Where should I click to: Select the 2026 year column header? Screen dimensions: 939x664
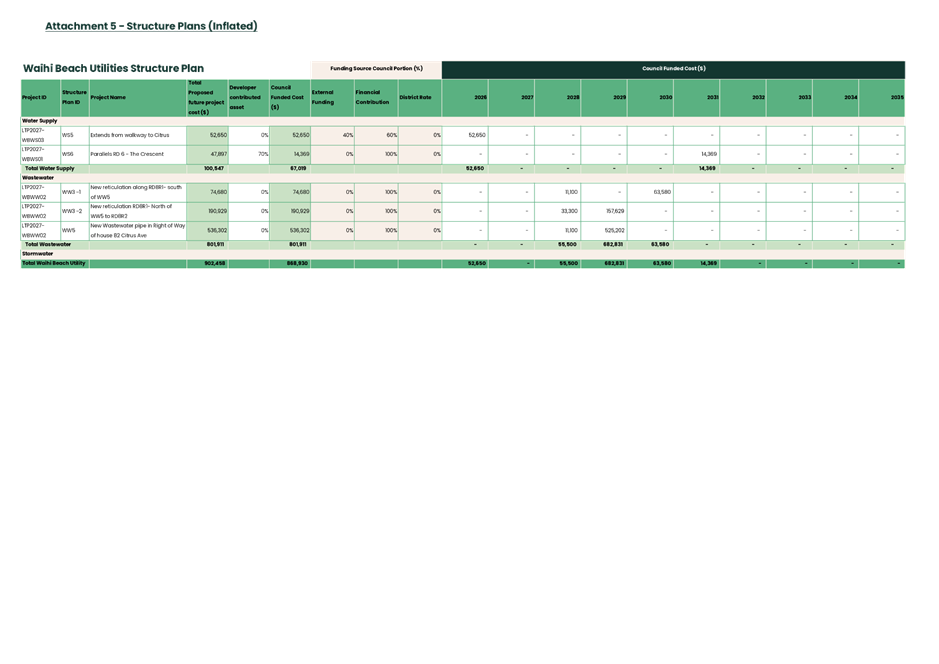(480, 98)
